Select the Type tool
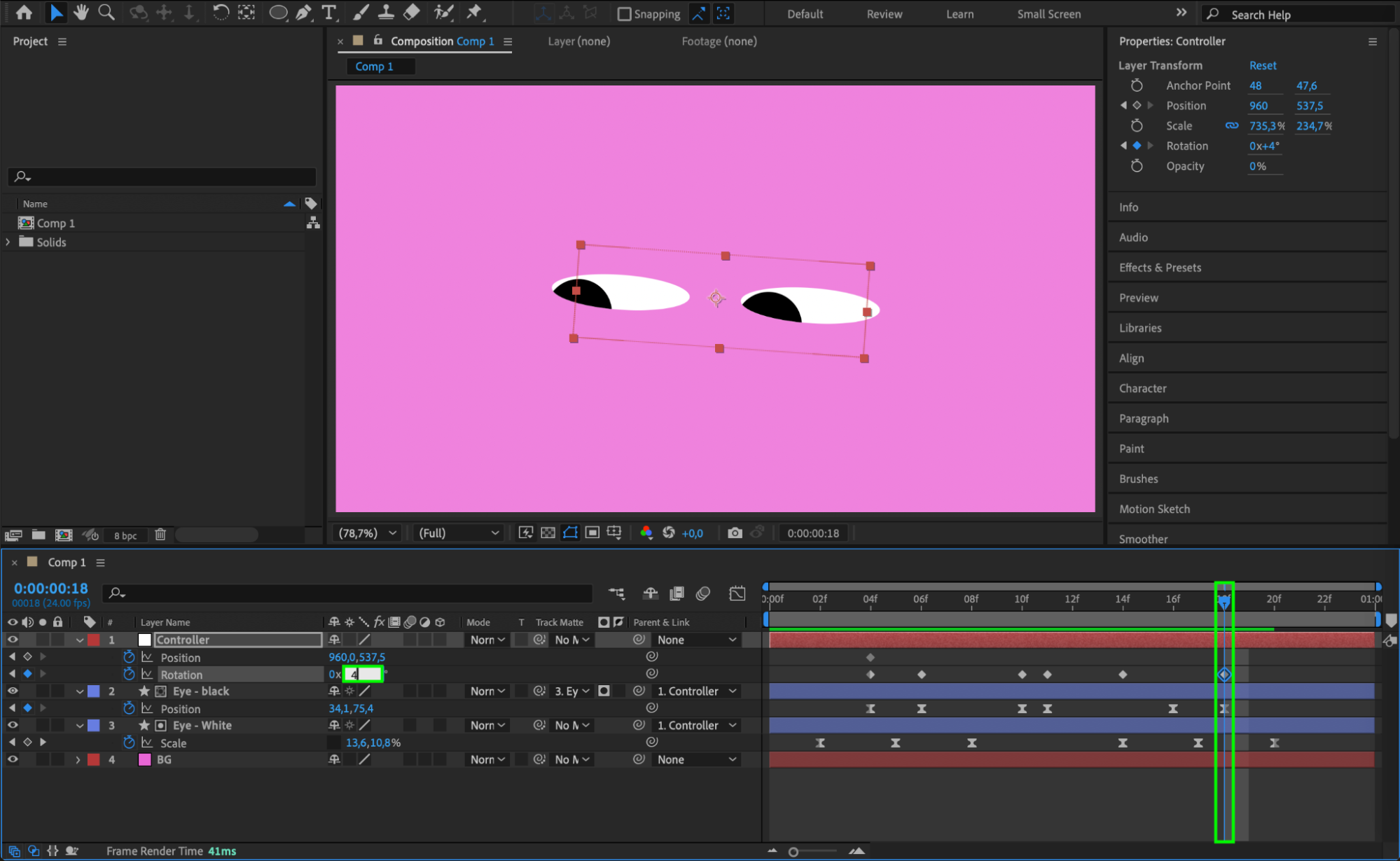Screen dimensions: 1400x861 (328, 12)
